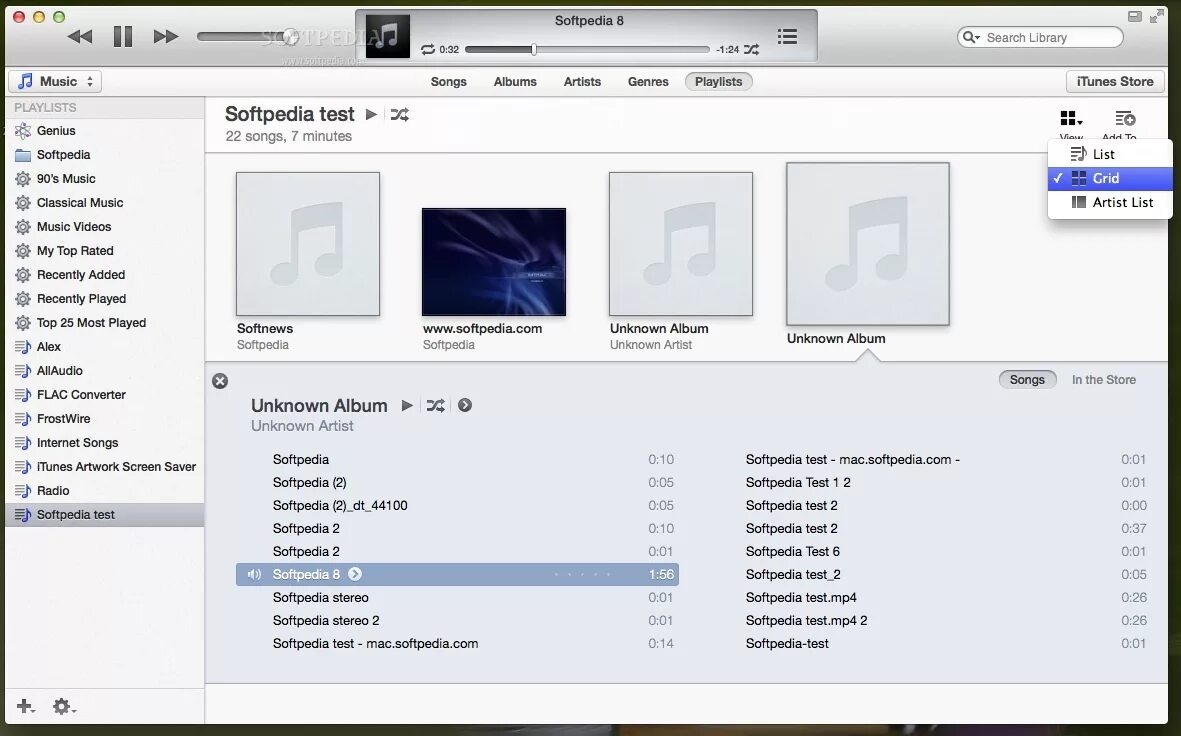
Task: Click the playback progress bar
Action: (587, 50)
